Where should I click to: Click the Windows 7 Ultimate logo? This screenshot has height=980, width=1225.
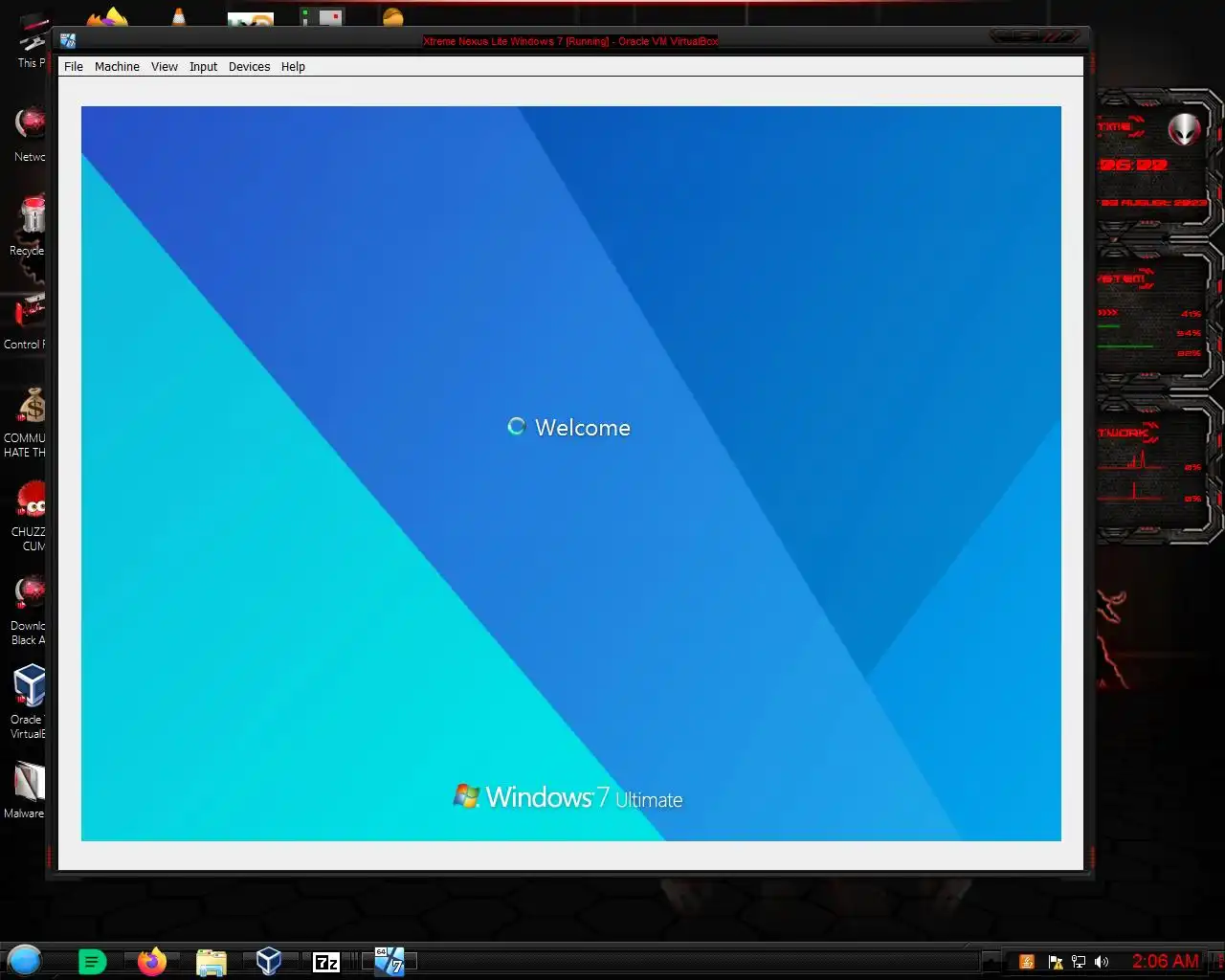[568, 797]
